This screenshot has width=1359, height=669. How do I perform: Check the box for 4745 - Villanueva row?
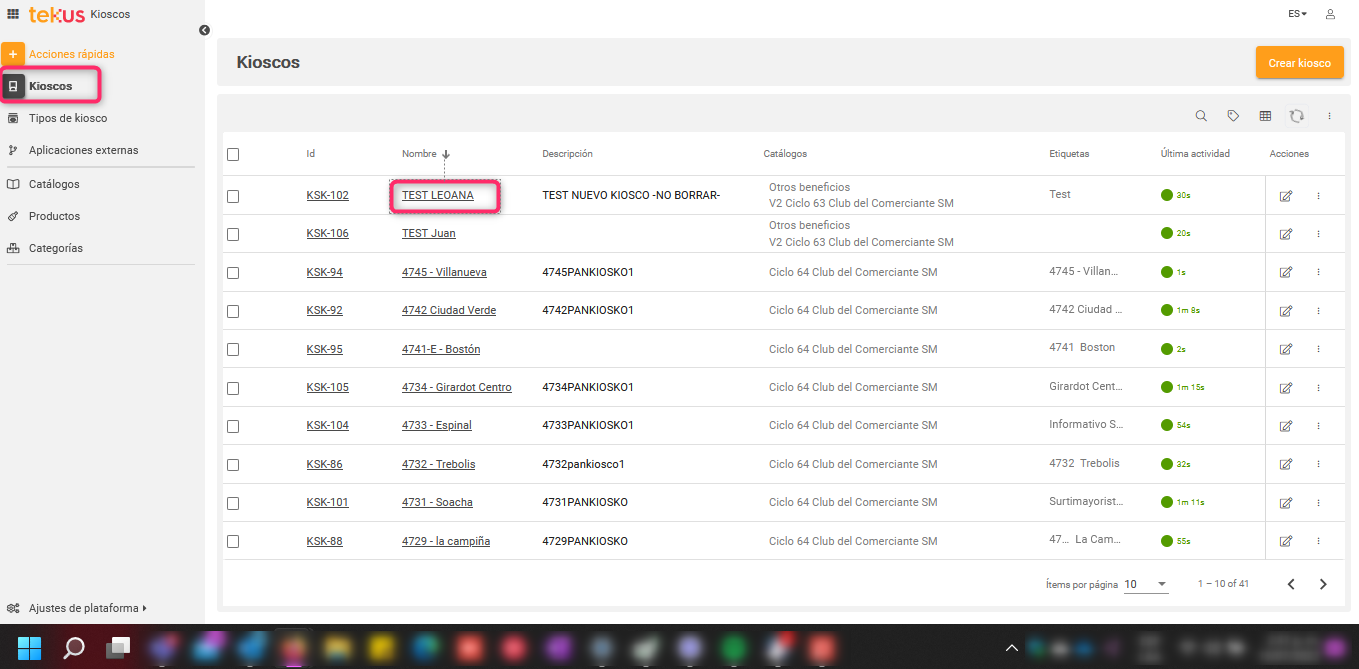[x=233, y=273]
